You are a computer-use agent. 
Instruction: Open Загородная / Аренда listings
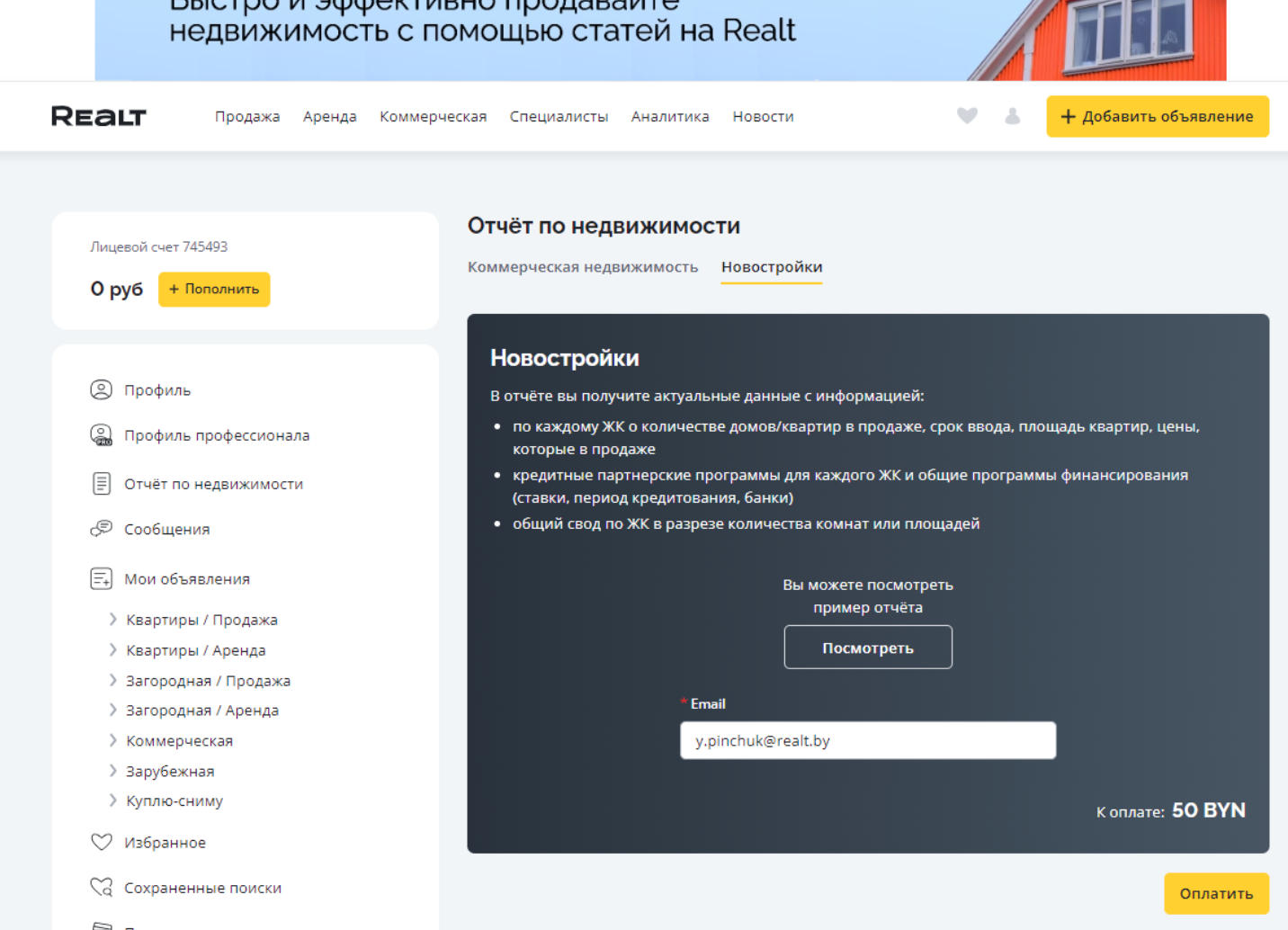tap(202, 711)
